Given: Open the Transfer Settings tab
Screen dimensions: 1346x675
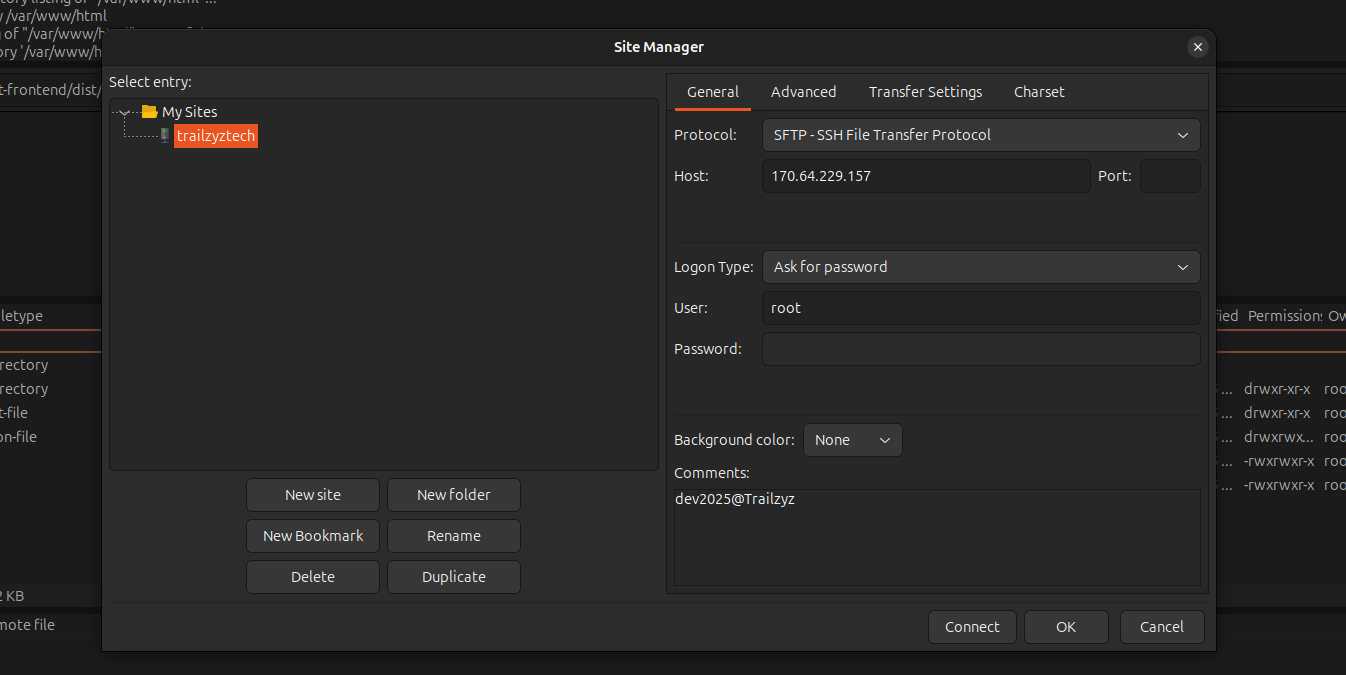Looking at the screenshot, I should (925, 92).
